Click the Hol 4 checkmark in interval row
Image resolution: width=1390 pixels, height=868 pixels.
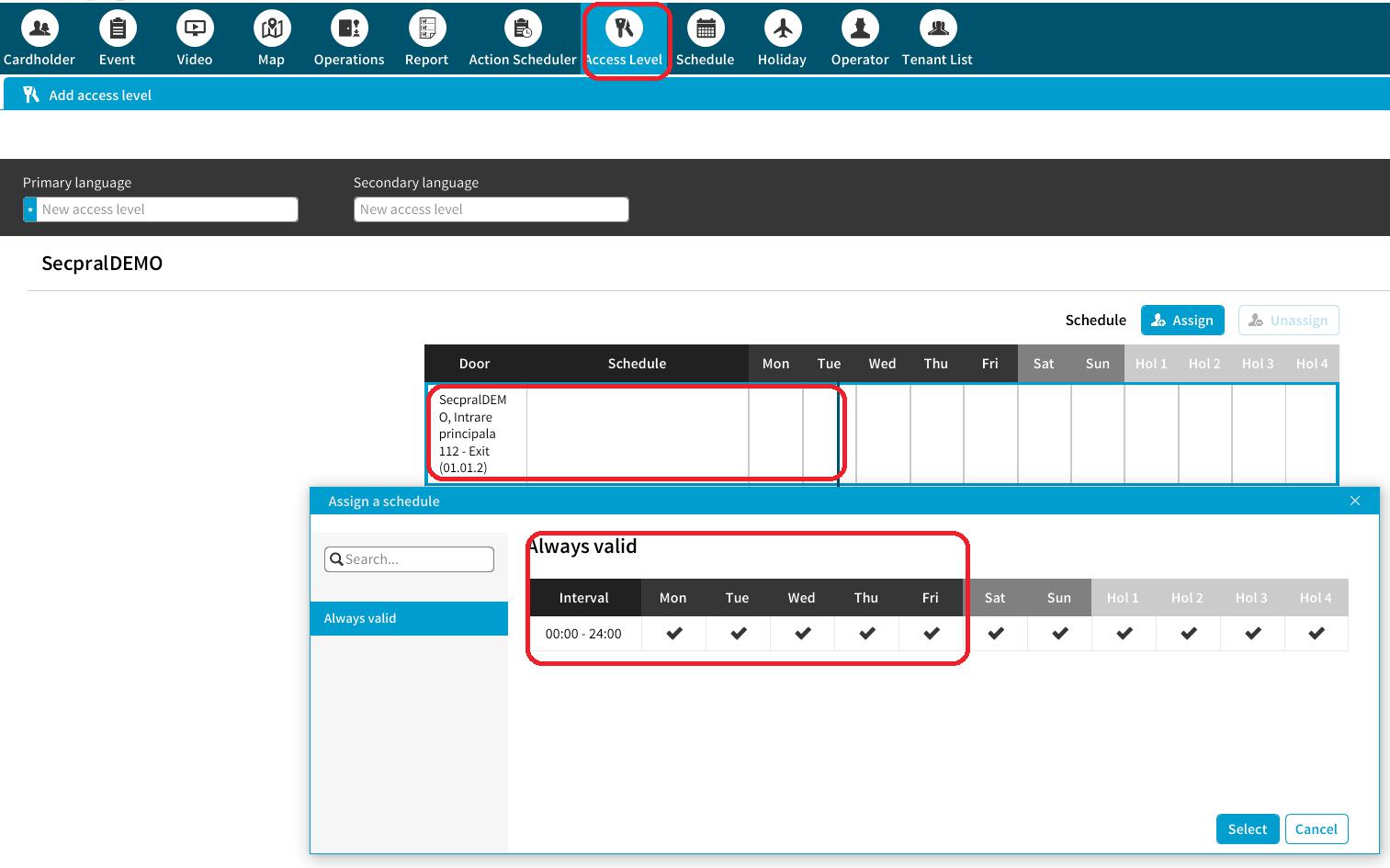tap(1316, 634)
